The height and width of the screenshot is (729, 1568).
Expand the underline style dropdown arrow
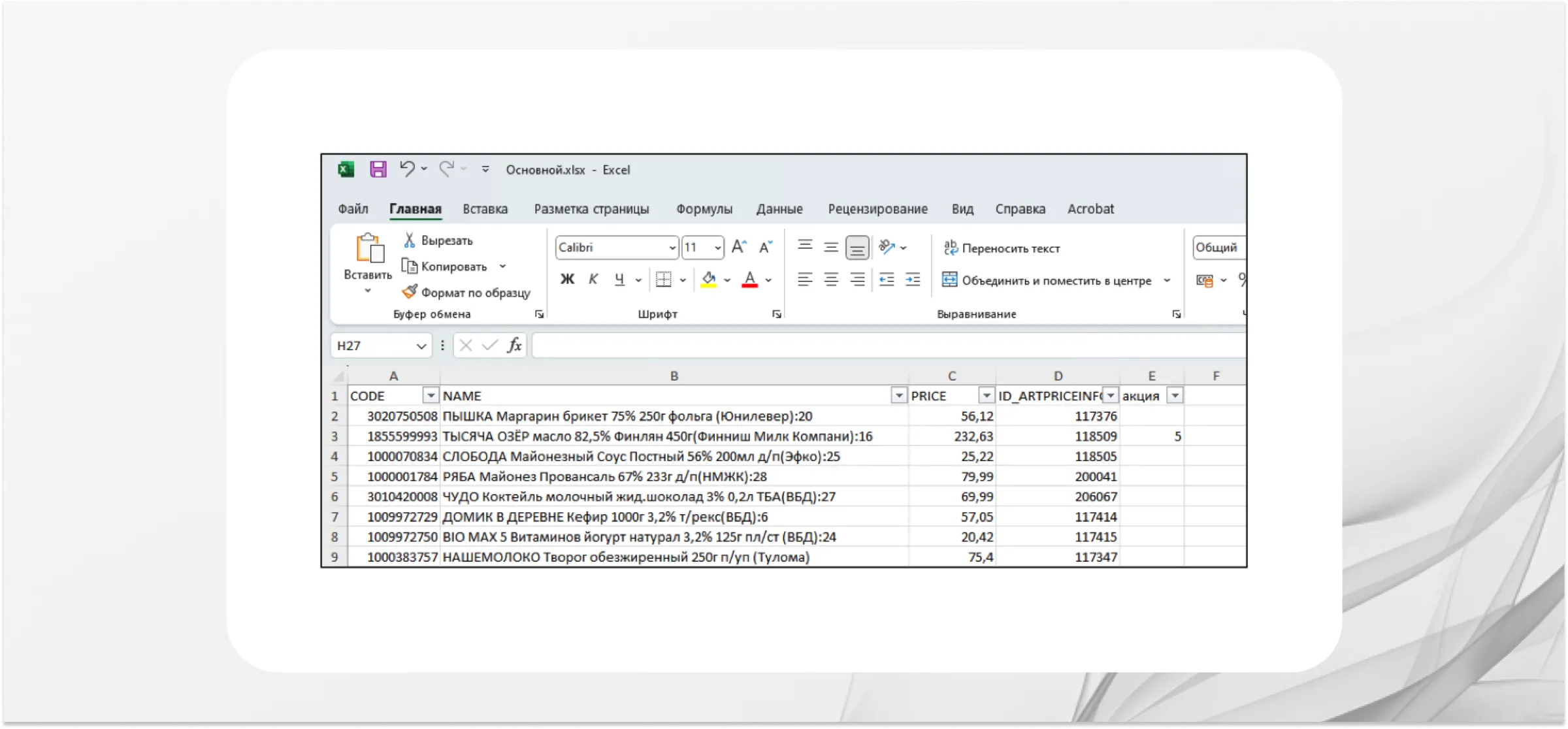tap(638, 280)
